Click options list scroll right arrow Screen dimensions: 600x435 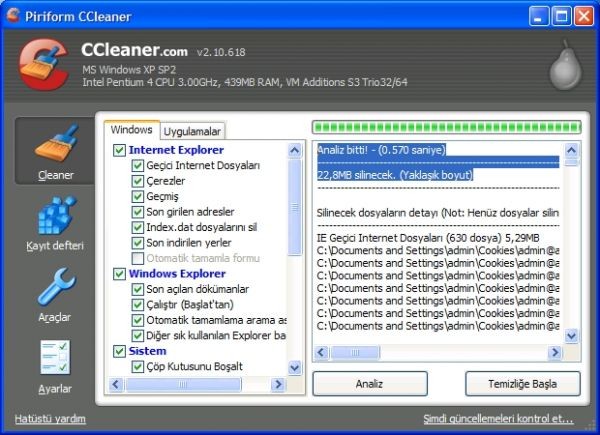tap(278, 384)
